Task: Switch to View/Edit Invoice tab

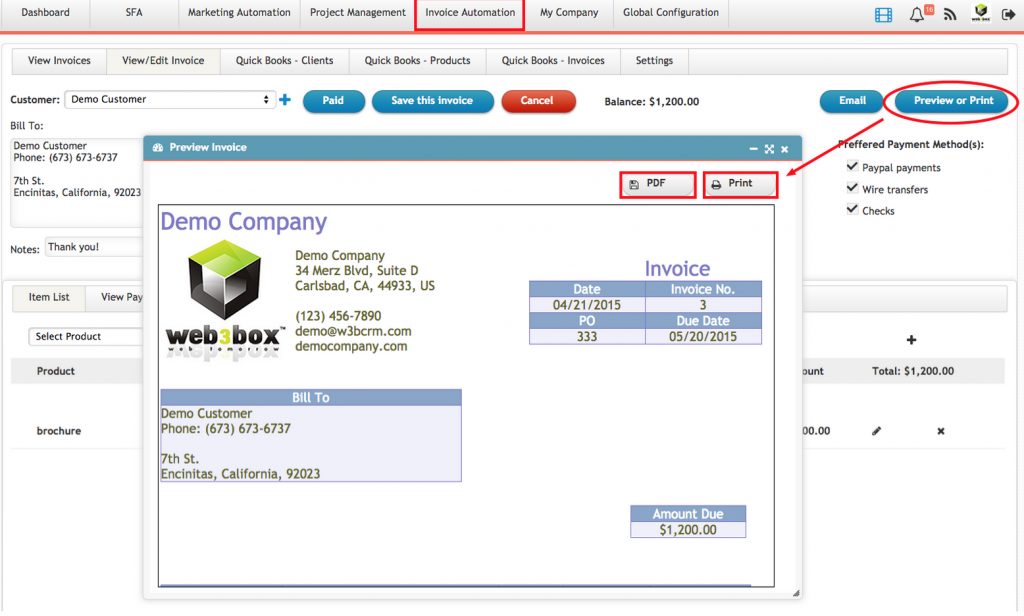Action: 163,61
